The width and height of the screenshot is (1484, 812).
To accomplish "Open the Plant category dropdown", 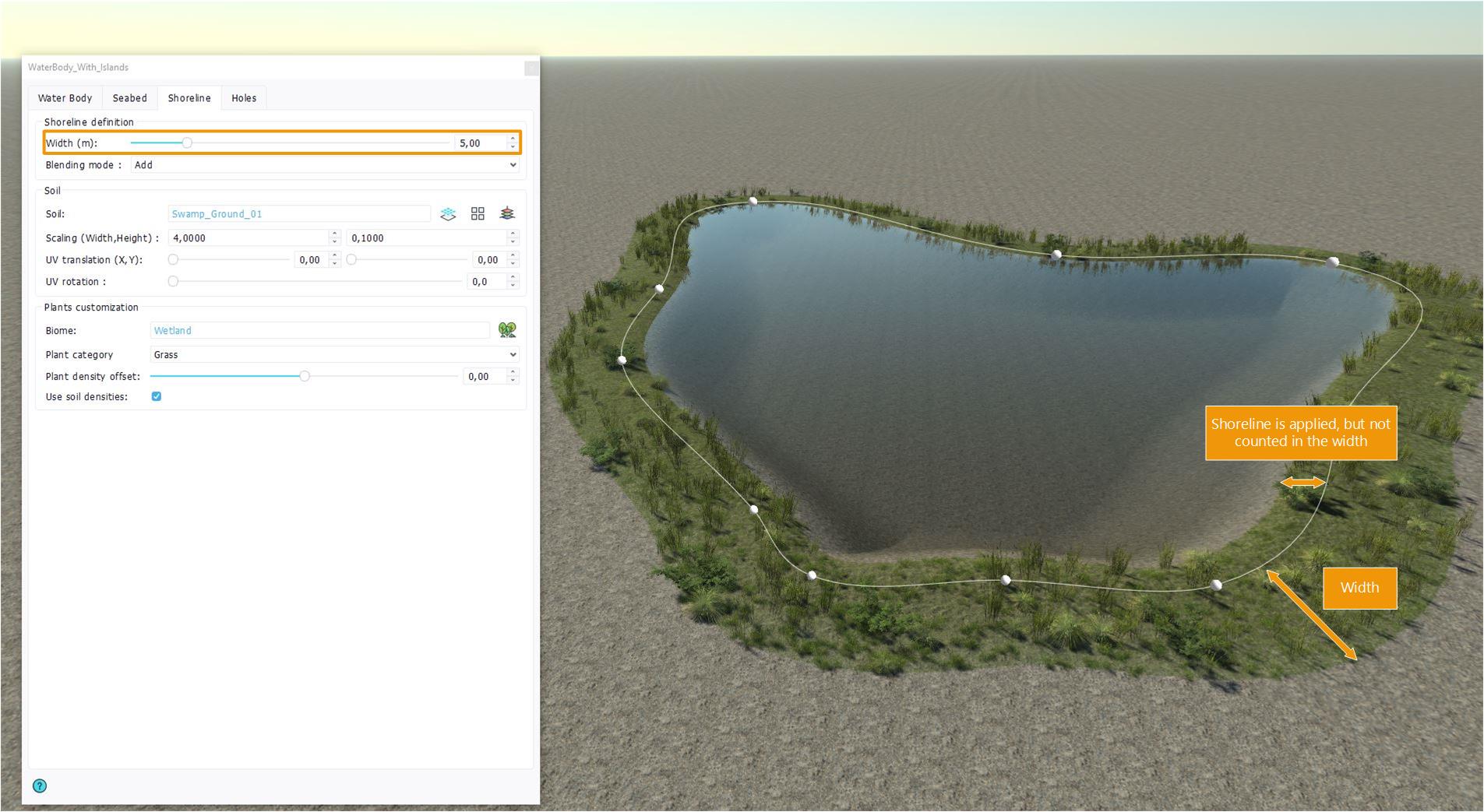I will [334, 355].
